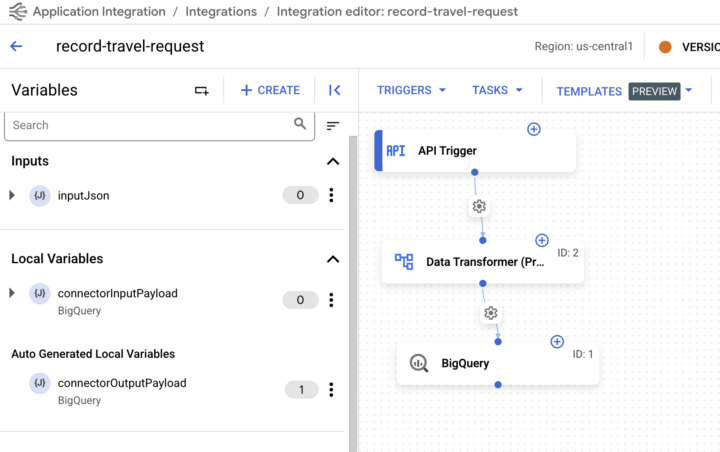Viewport: 720px width, 452px height.
Task: Collapse the Variables side panel
Action: tap(335, 90)
